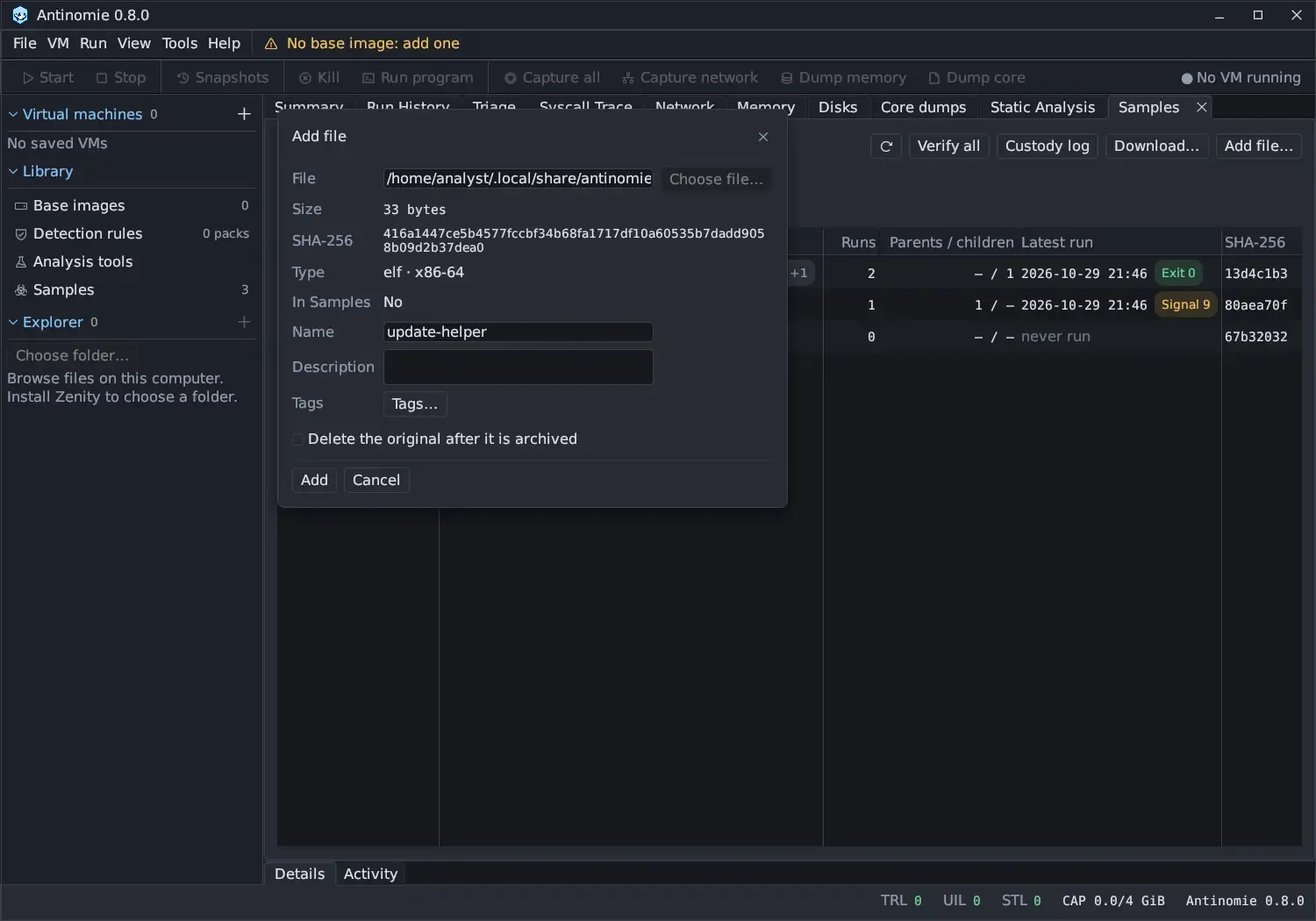Click the Stop VM toolbar button

[121, 77]
